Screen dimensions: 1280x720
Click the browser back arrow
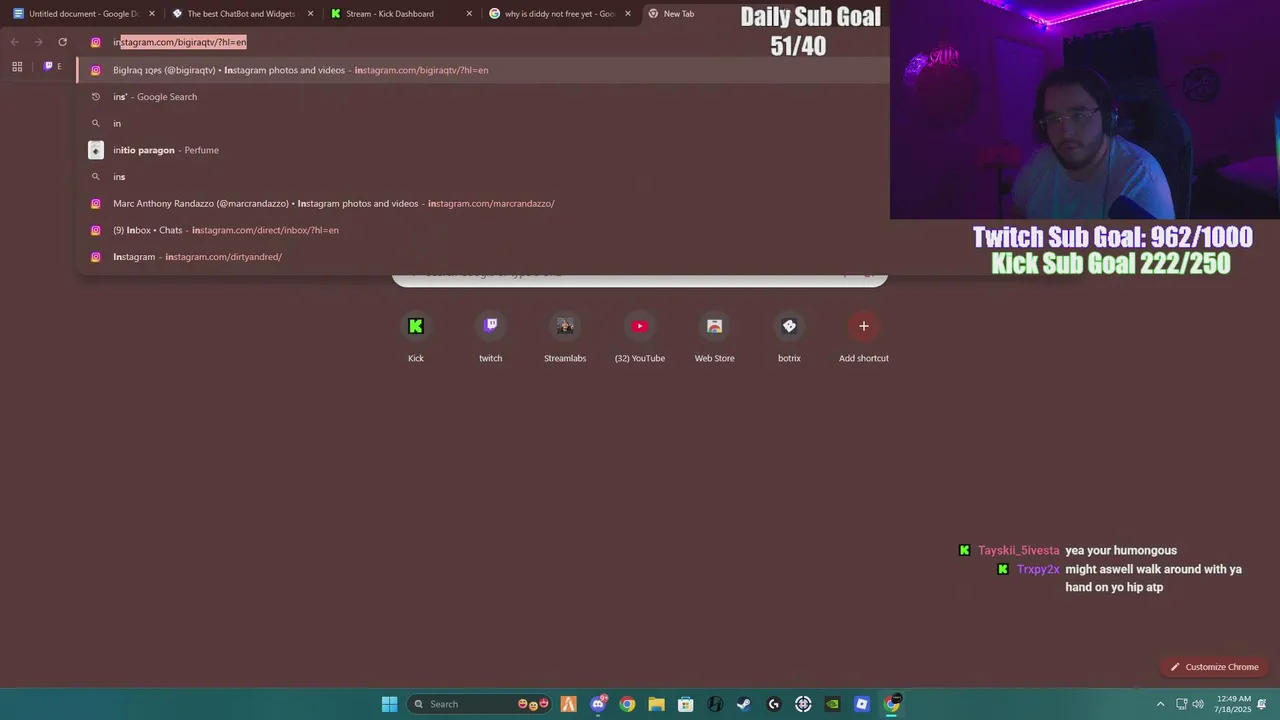click(x=15, y=42)
